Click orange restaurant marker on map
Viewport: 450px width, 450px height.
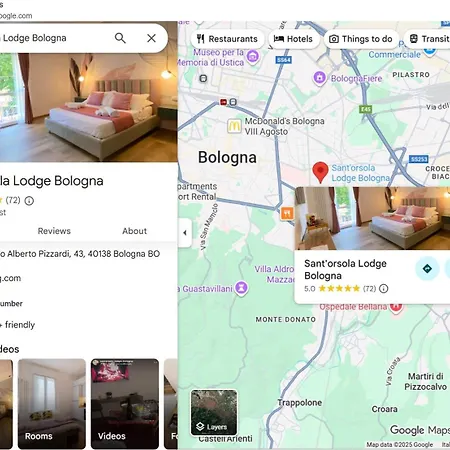[287, 213]
